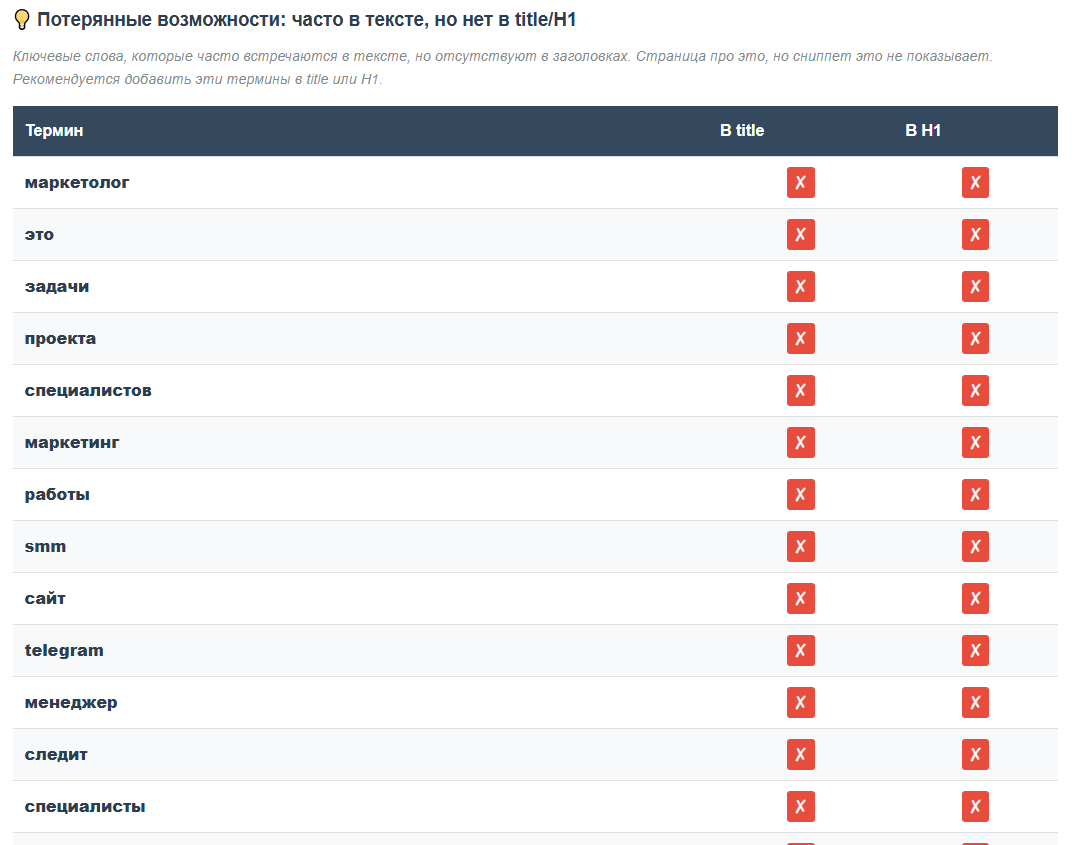This screenshot has height=845, width=1072.
Task: Select the В H1 column header
Action: tap(923, 131)
